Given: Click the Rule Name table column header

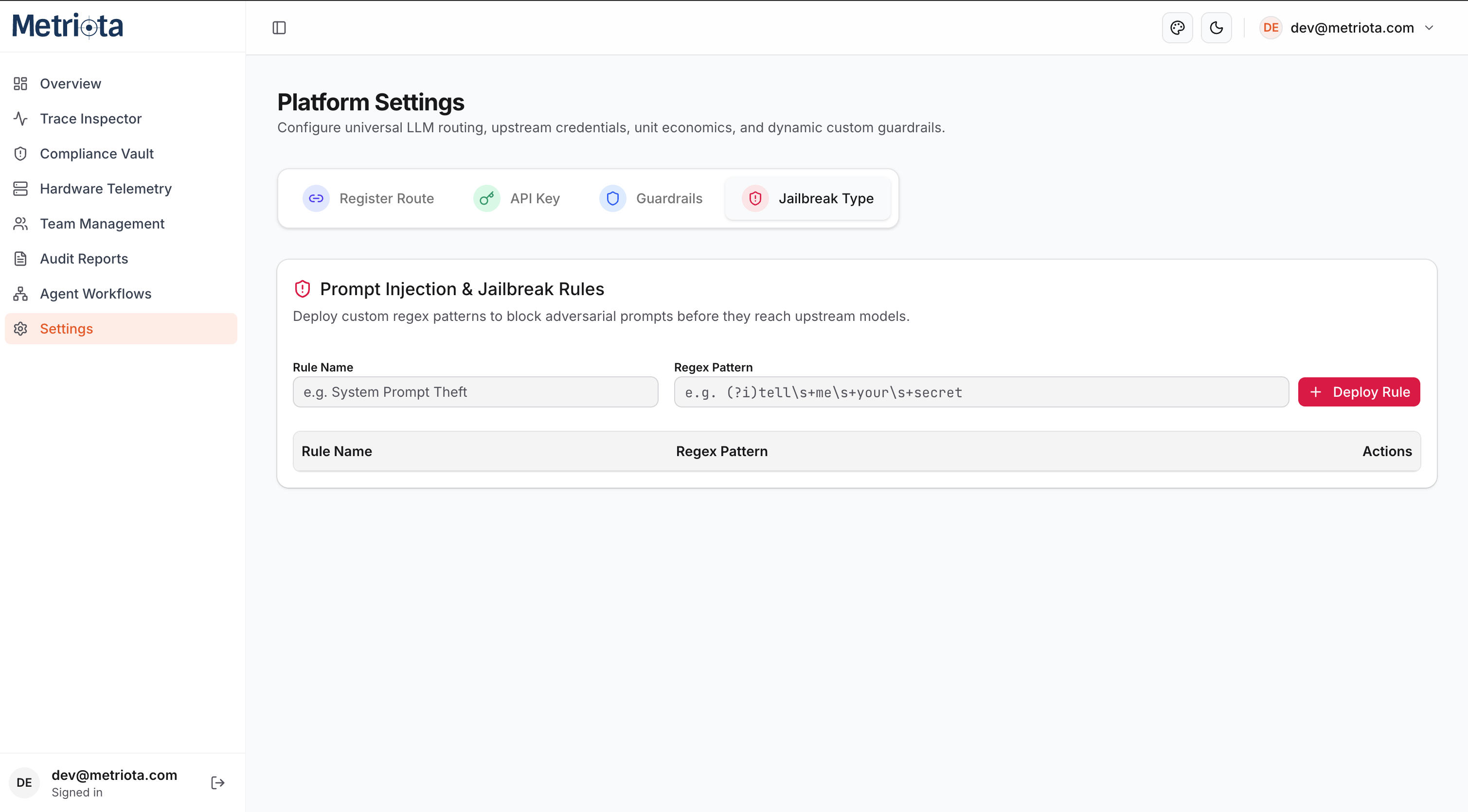Looking at the screenshot, I should click(x=337, y=451).
